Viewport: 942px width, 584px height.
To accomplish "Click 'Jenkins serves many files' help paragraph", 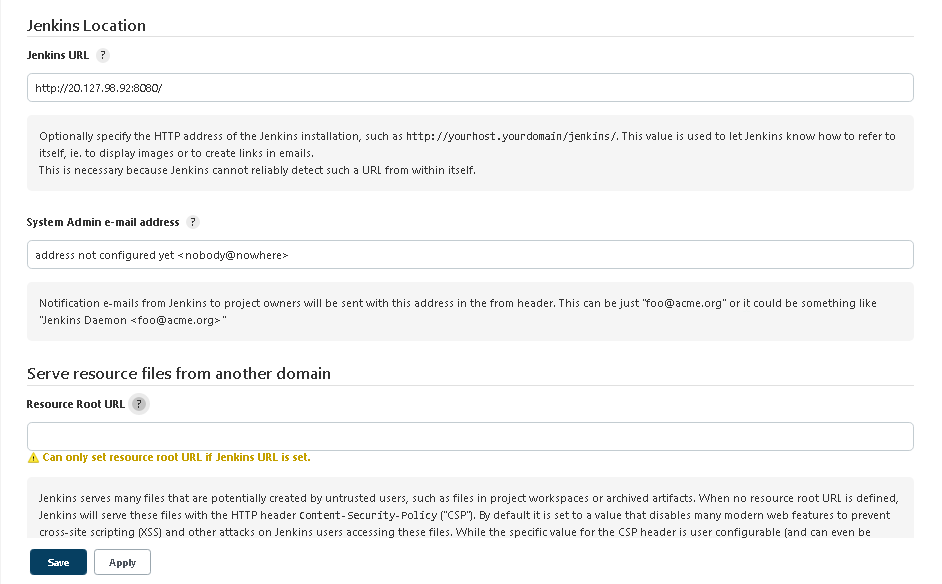I will tap(469, 515).
